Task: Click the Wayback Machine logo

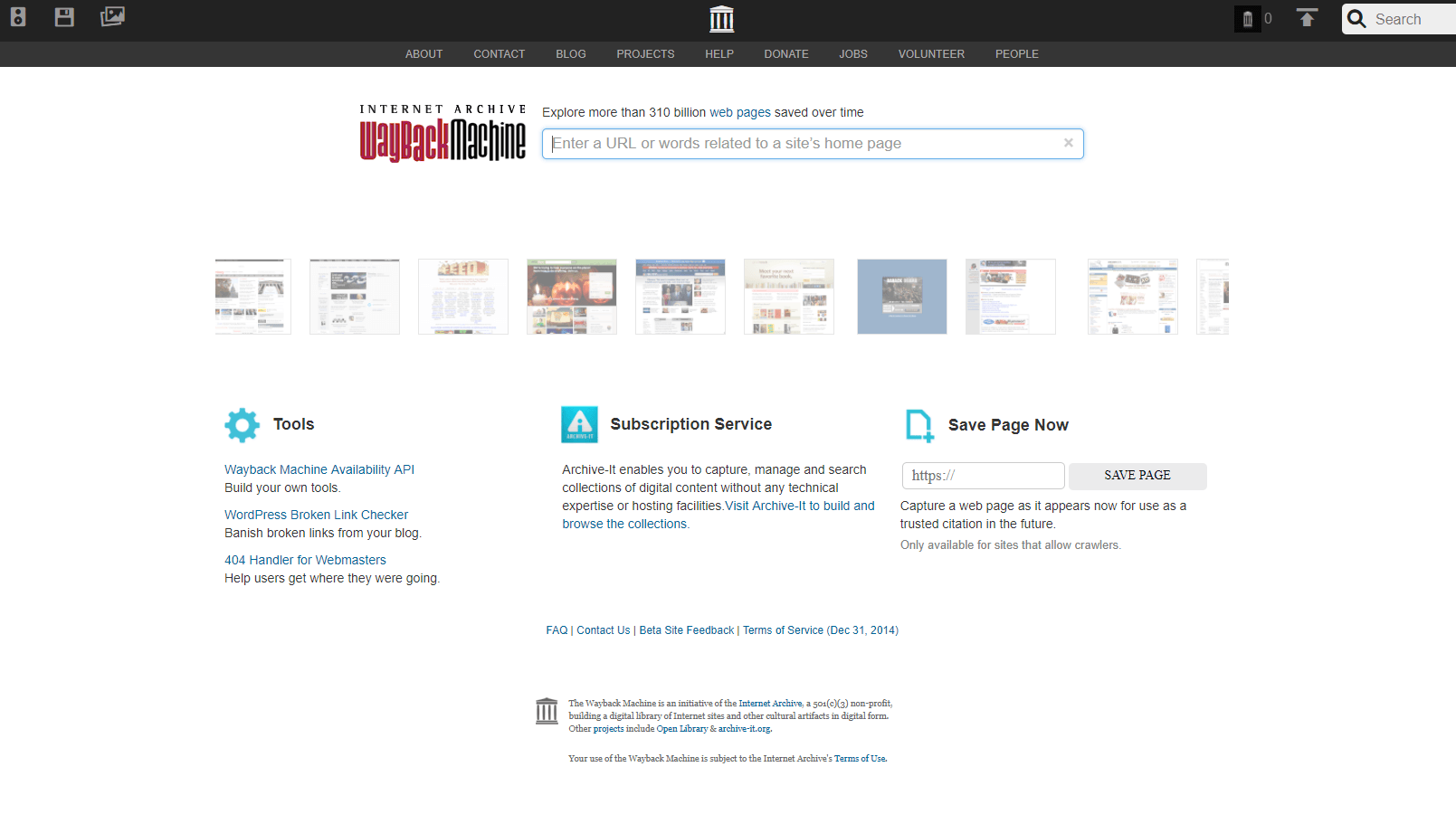Action: [x=443, y=133]
